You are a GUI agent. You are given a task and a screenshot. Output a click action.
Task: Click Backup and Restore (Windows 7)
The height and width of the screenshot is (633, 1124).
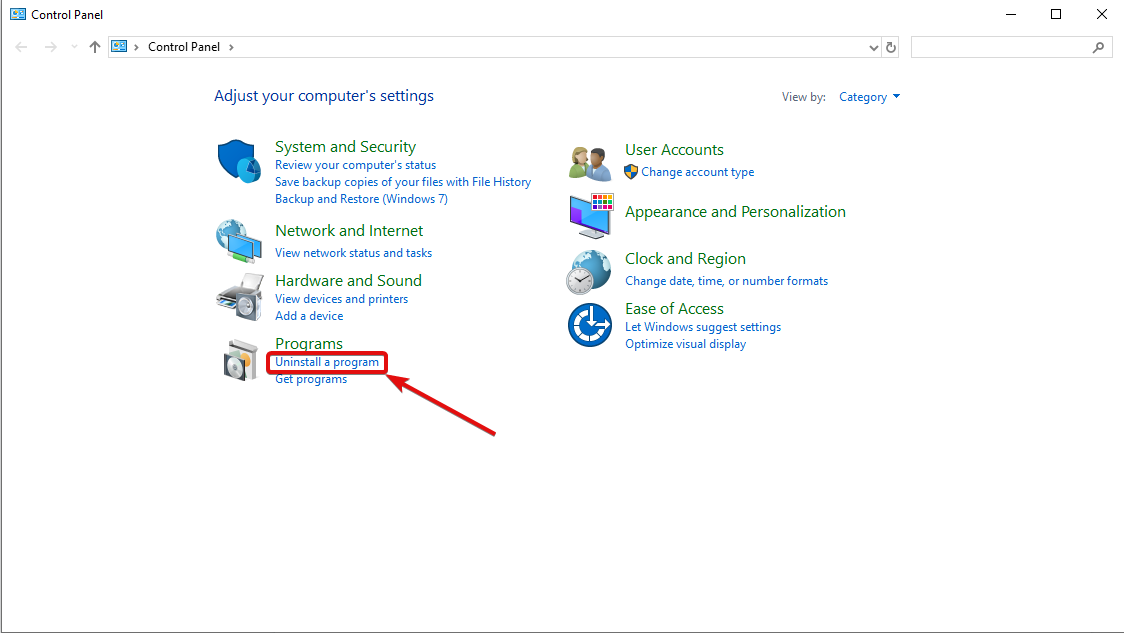[x=361, y=198]
